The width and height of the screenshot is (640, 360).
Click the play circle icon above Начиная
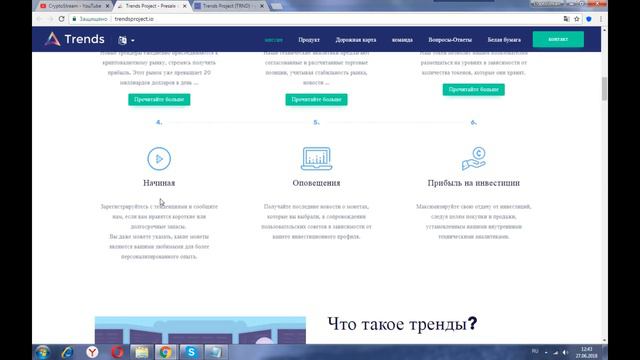(159, 159)
